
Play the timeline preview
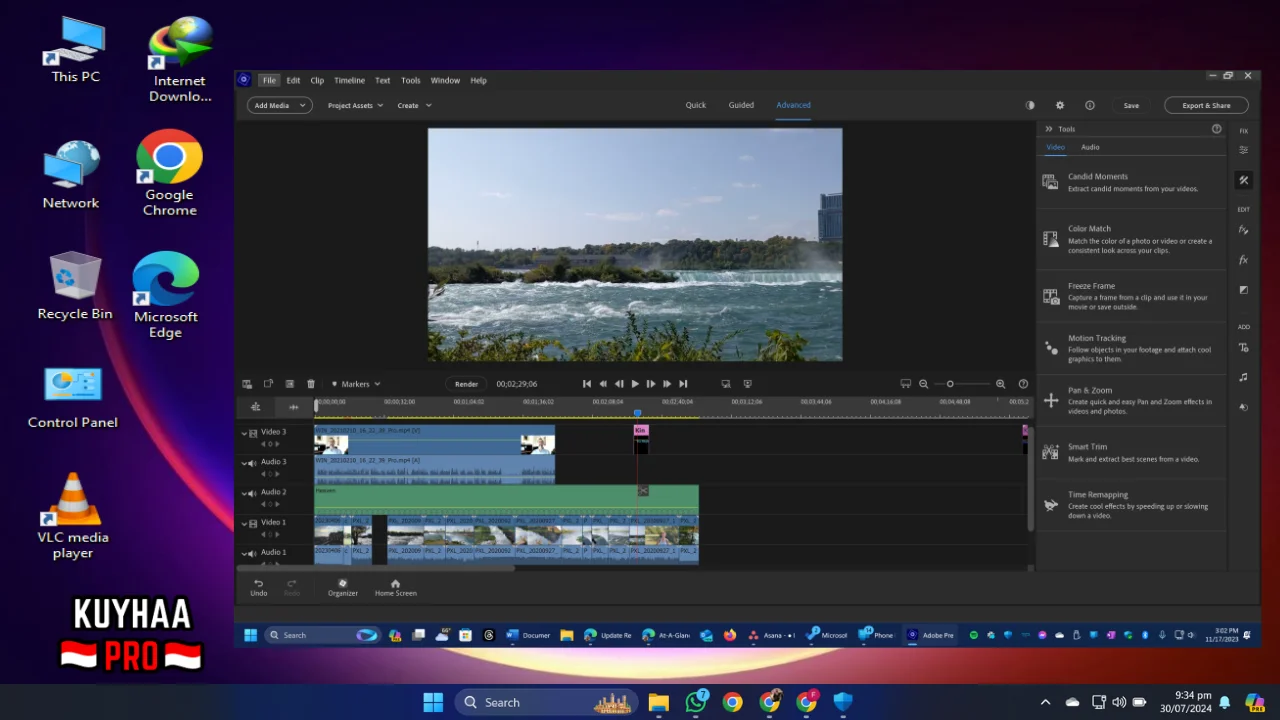click(635, 384)
